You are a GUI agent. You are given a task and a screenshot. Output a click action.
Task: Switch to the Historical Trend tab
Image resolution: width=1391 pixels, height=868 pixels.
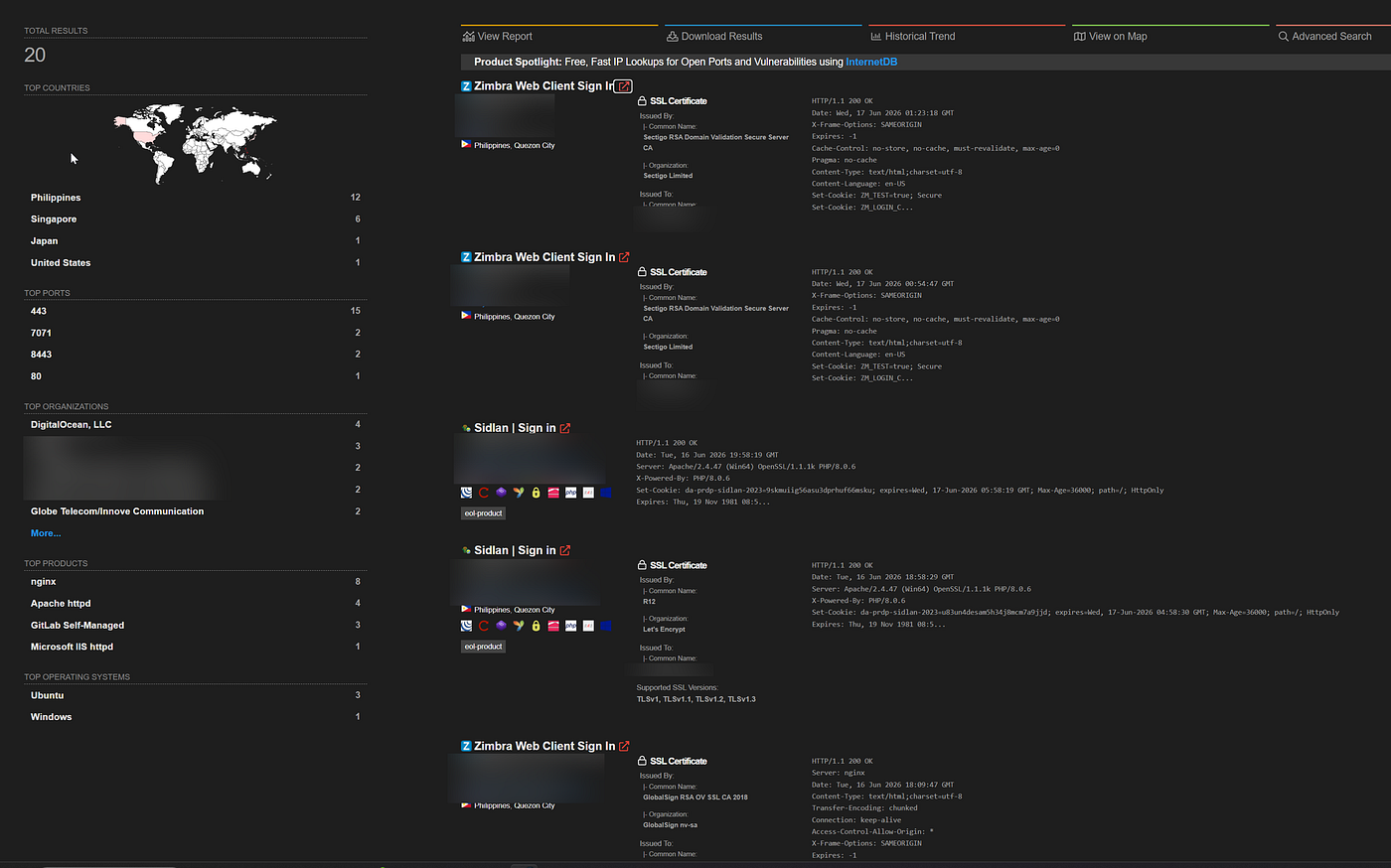tap(913, 37)
